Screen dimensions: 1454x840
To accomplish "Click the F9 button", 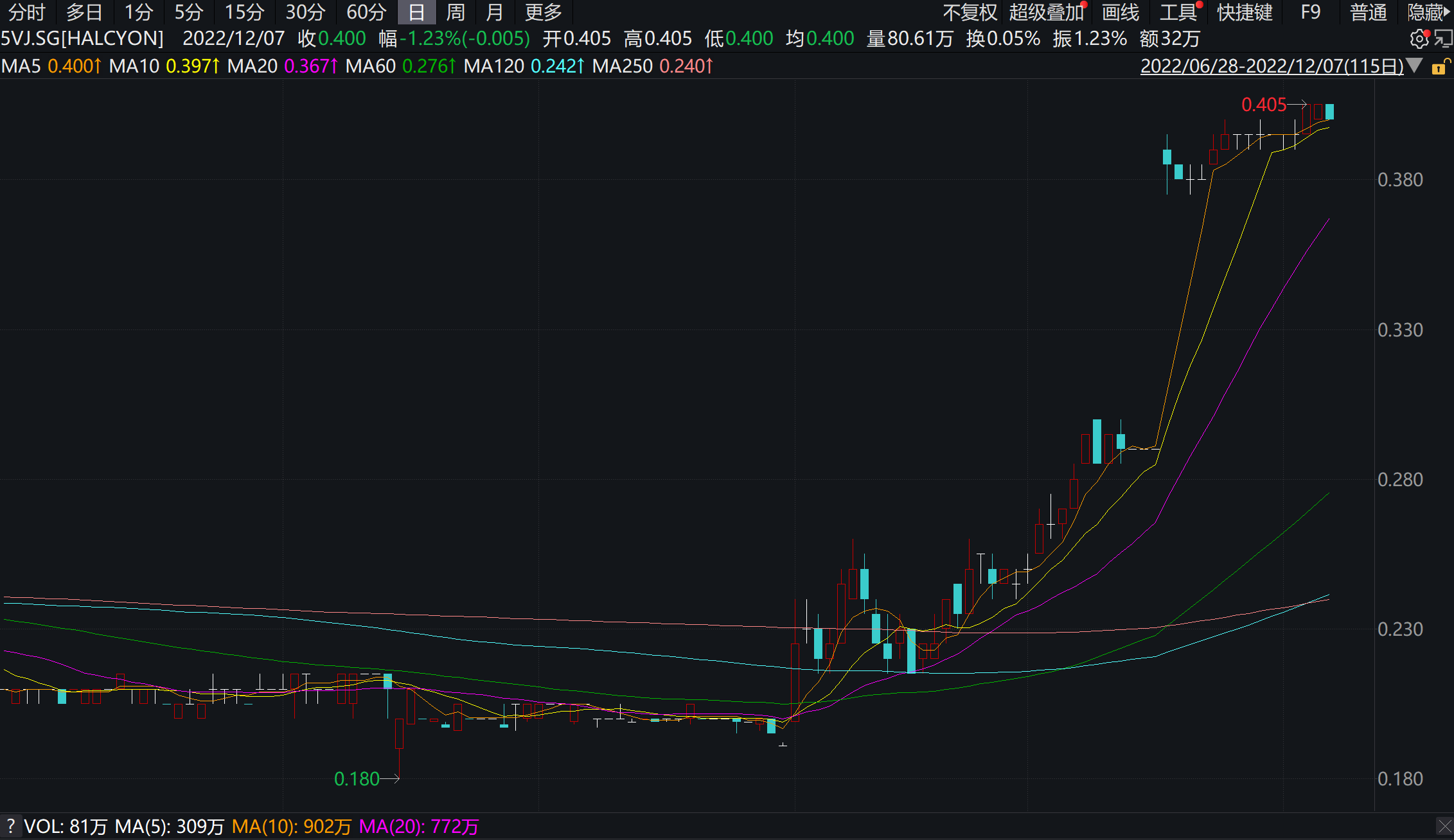I will click(1310, 12).
